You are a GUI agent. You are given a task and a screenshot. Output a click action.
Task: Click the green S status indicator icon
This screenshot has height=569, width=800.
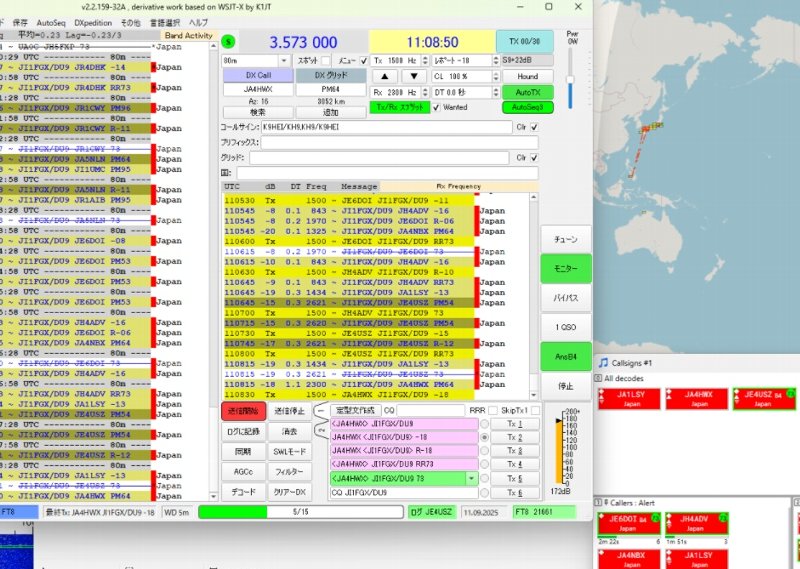point(227,41)
